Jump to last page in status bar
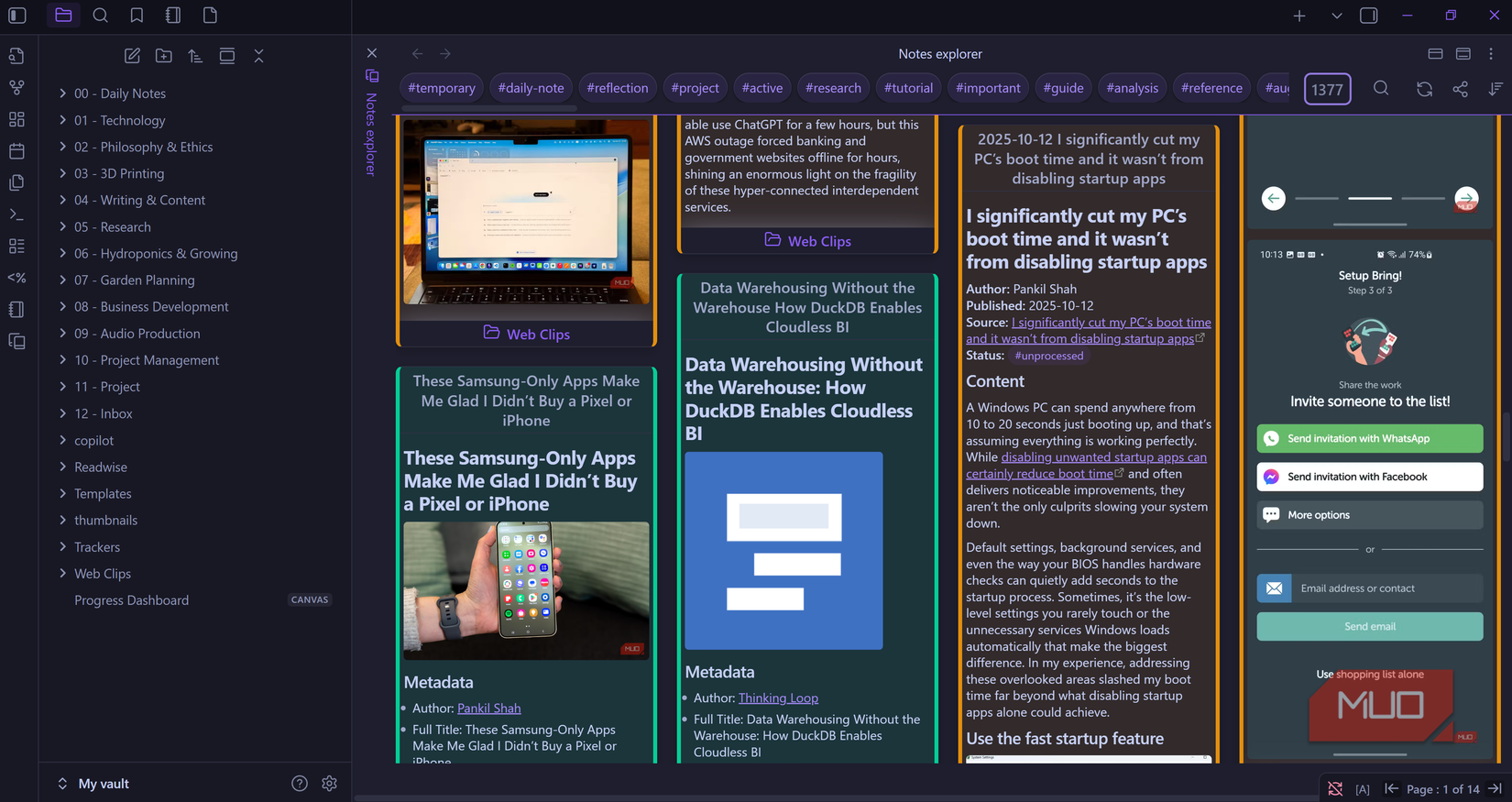 click(x=1495, y=788)
